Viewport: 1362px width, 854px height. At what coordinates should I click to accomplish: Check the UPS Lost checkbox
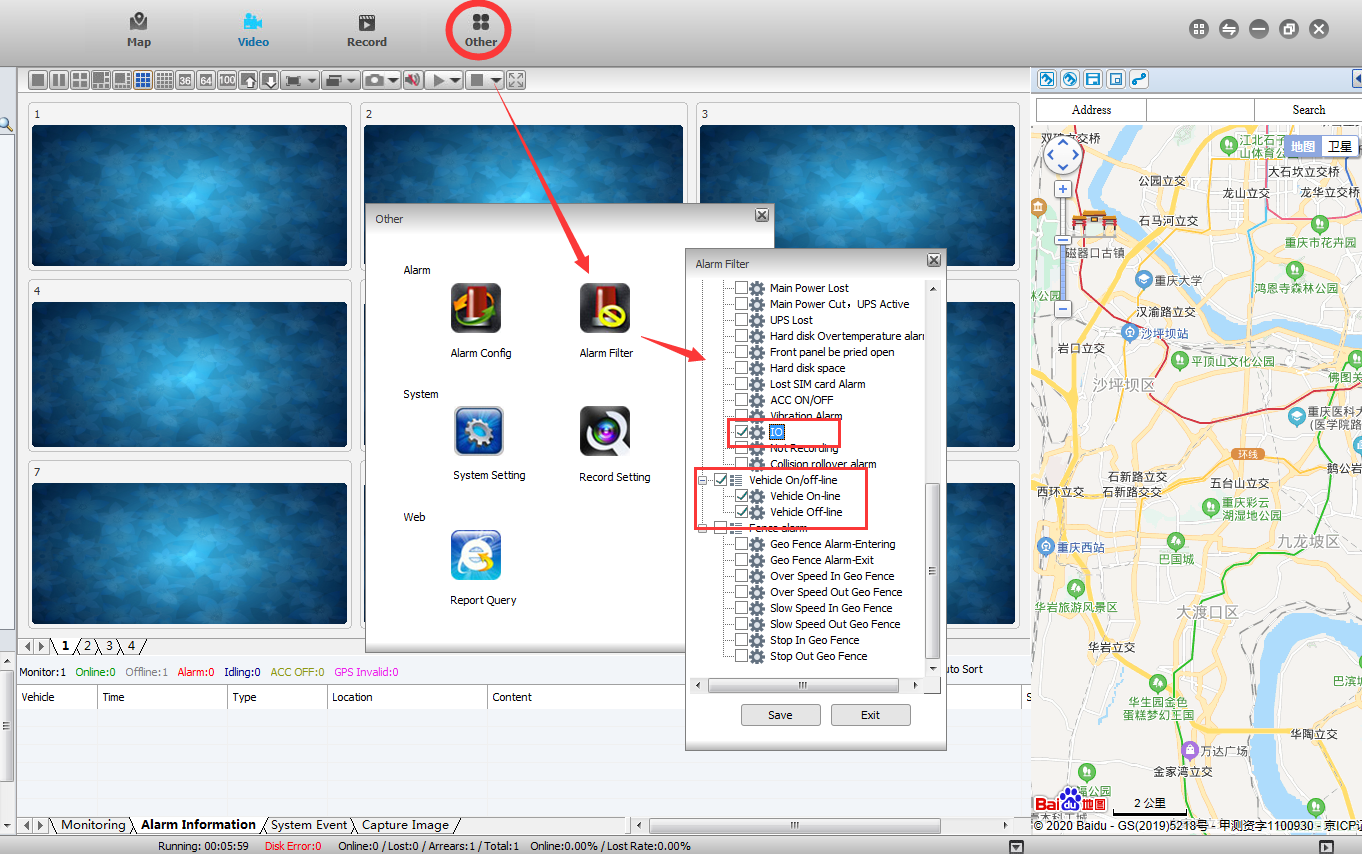[x=741, y=320]
